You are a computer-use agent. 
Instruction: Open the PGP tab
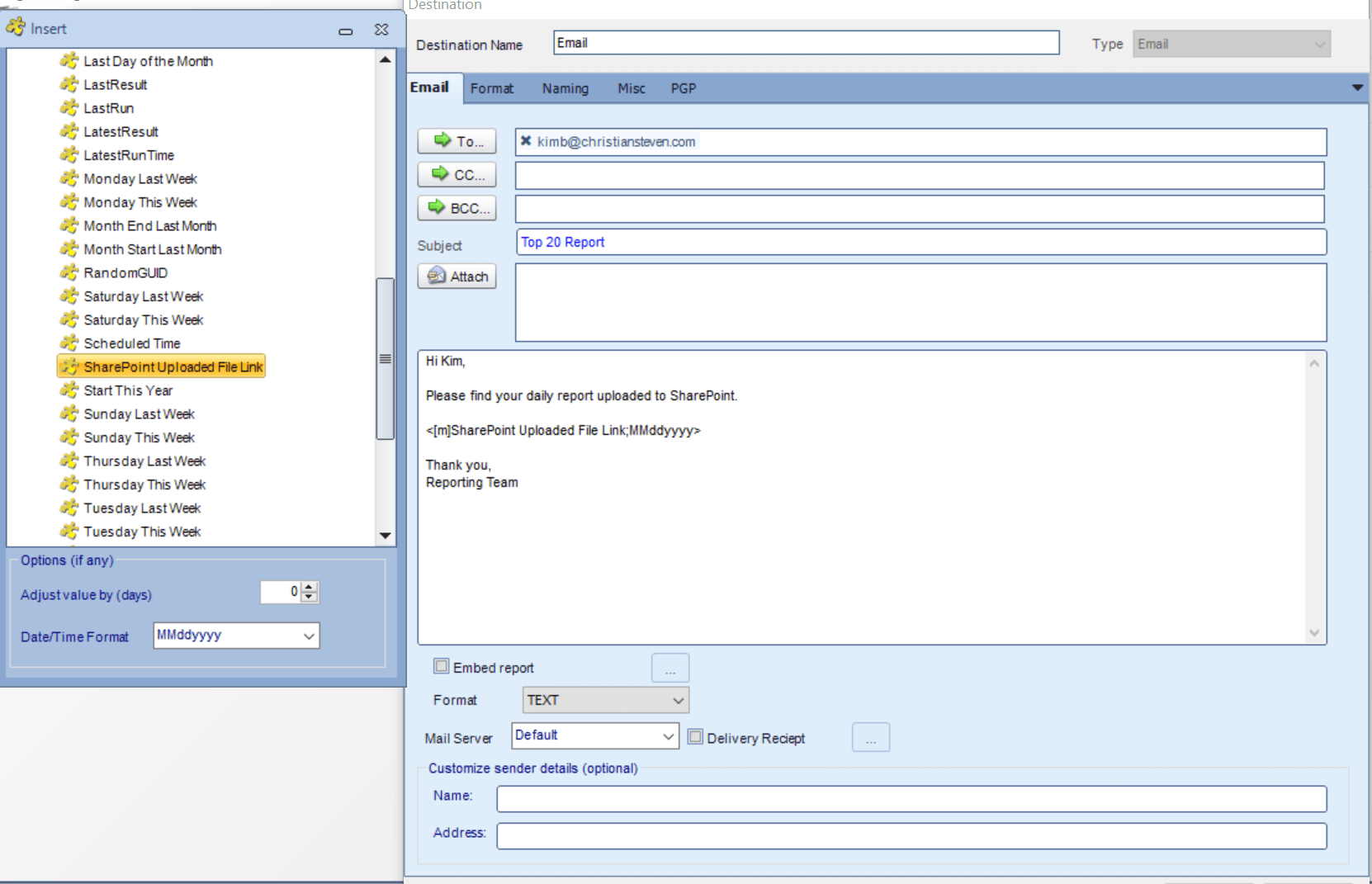(x=684, y=88)
